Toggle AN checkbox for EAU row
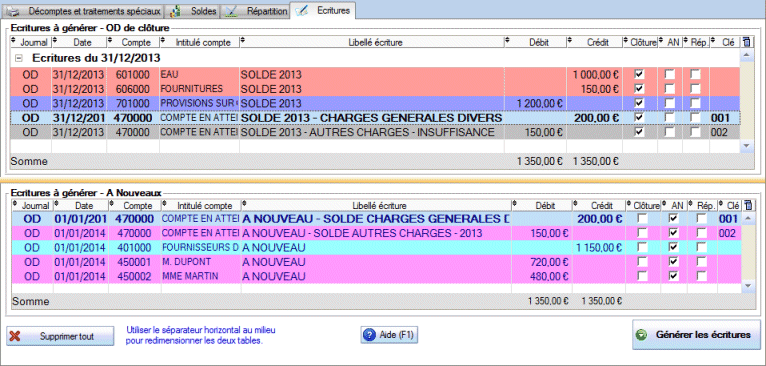 669,74
